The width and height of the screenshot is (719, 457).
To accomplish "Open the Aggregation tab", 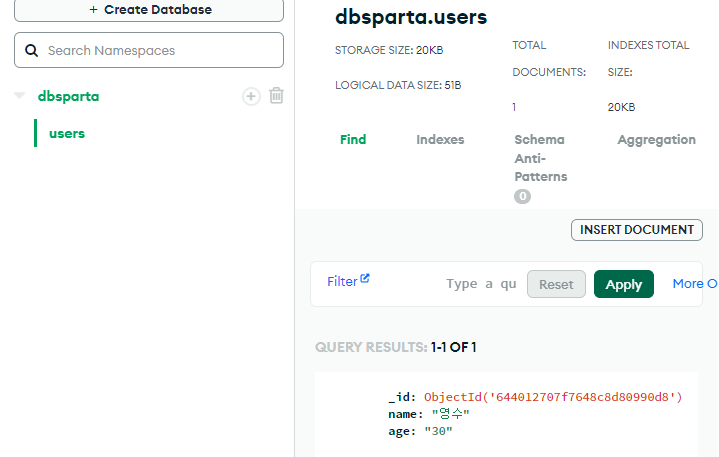I will [656, 139].
